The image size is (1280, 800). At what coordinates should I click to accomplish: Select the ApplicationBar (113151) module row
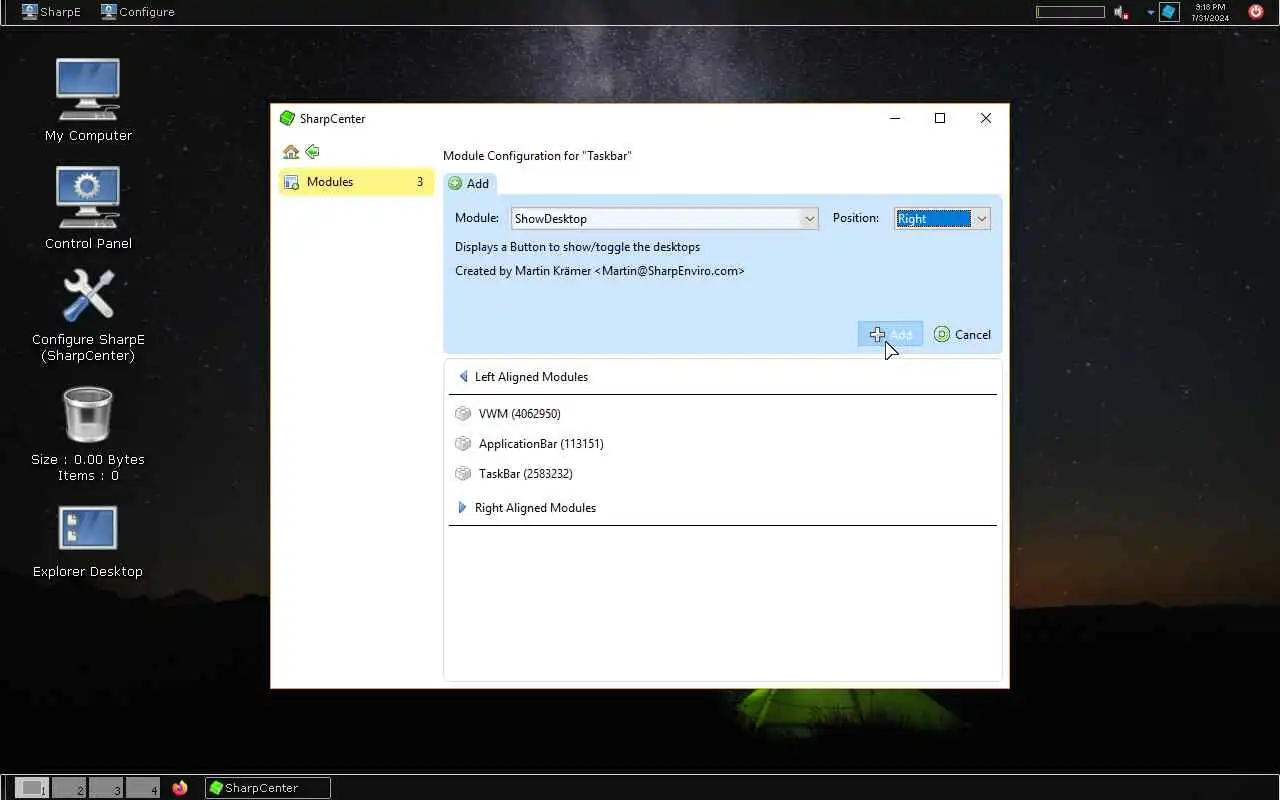pos(722,443)
